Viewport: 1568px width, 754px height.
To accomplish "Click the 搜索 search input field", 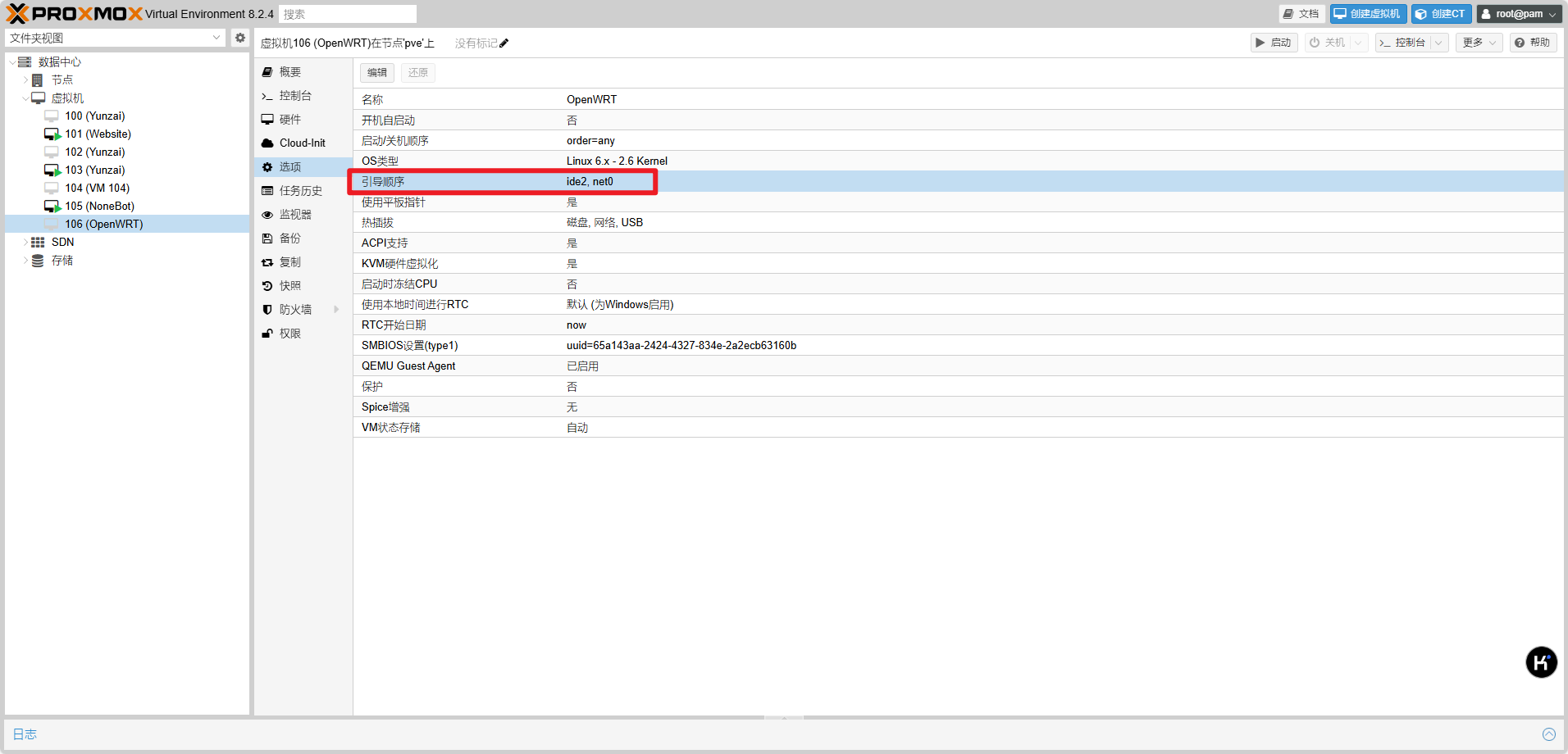I will [x=347, y=14].
